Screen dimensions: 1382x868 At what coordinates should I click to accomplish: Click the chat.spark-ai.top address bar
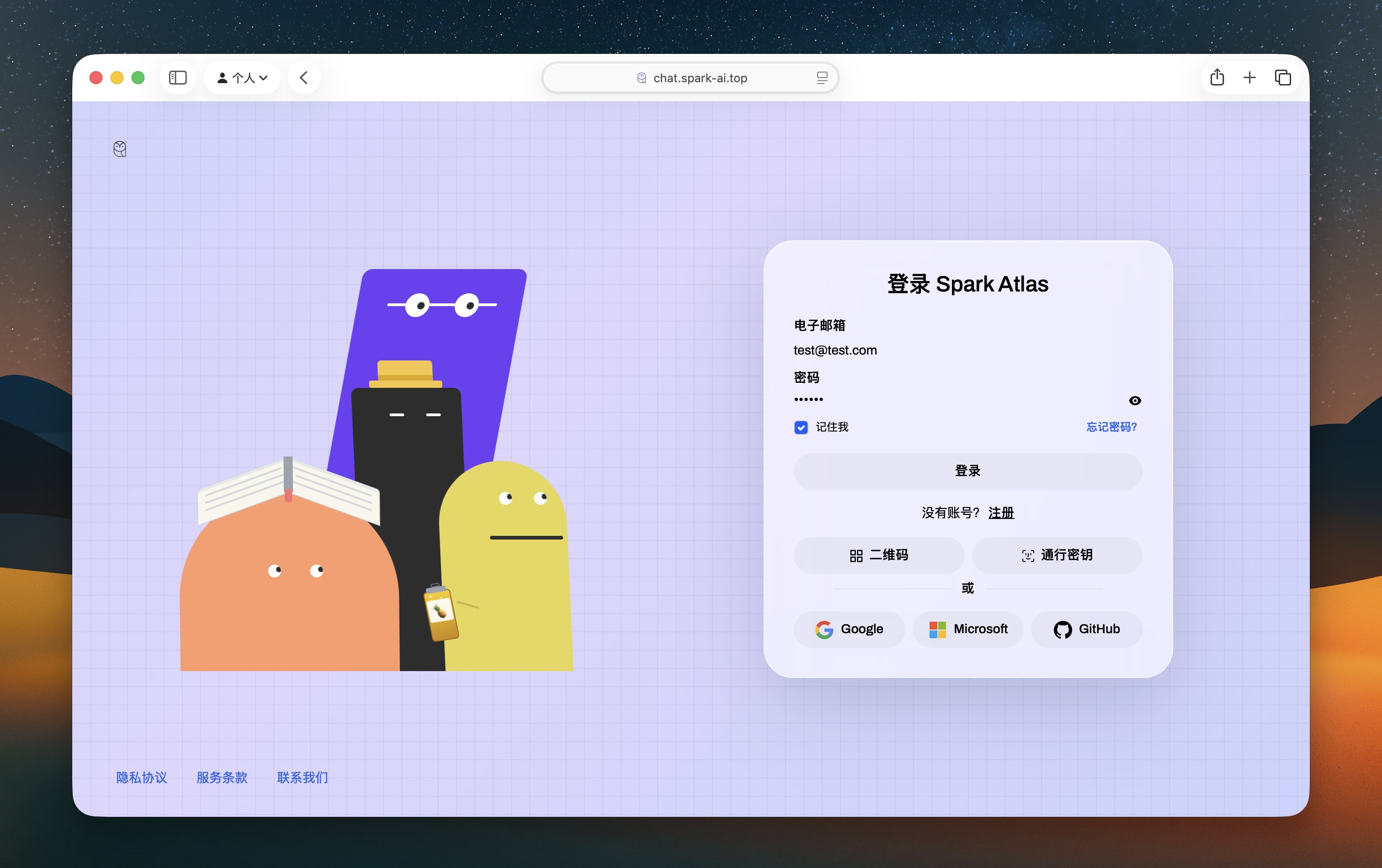691,78
